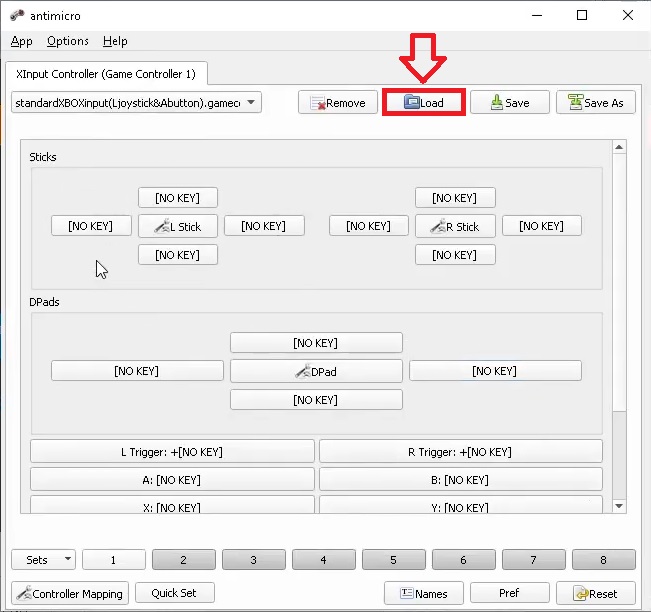Open L Stick settings
This screenshot has height=612, width=651.
178,226
